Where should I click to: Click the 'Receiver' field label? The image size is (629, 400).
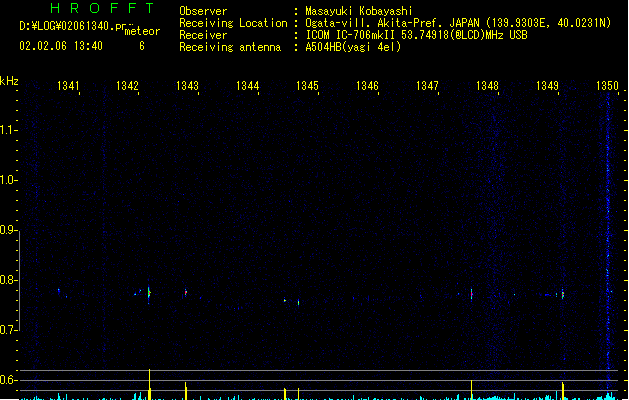(203, 35)
